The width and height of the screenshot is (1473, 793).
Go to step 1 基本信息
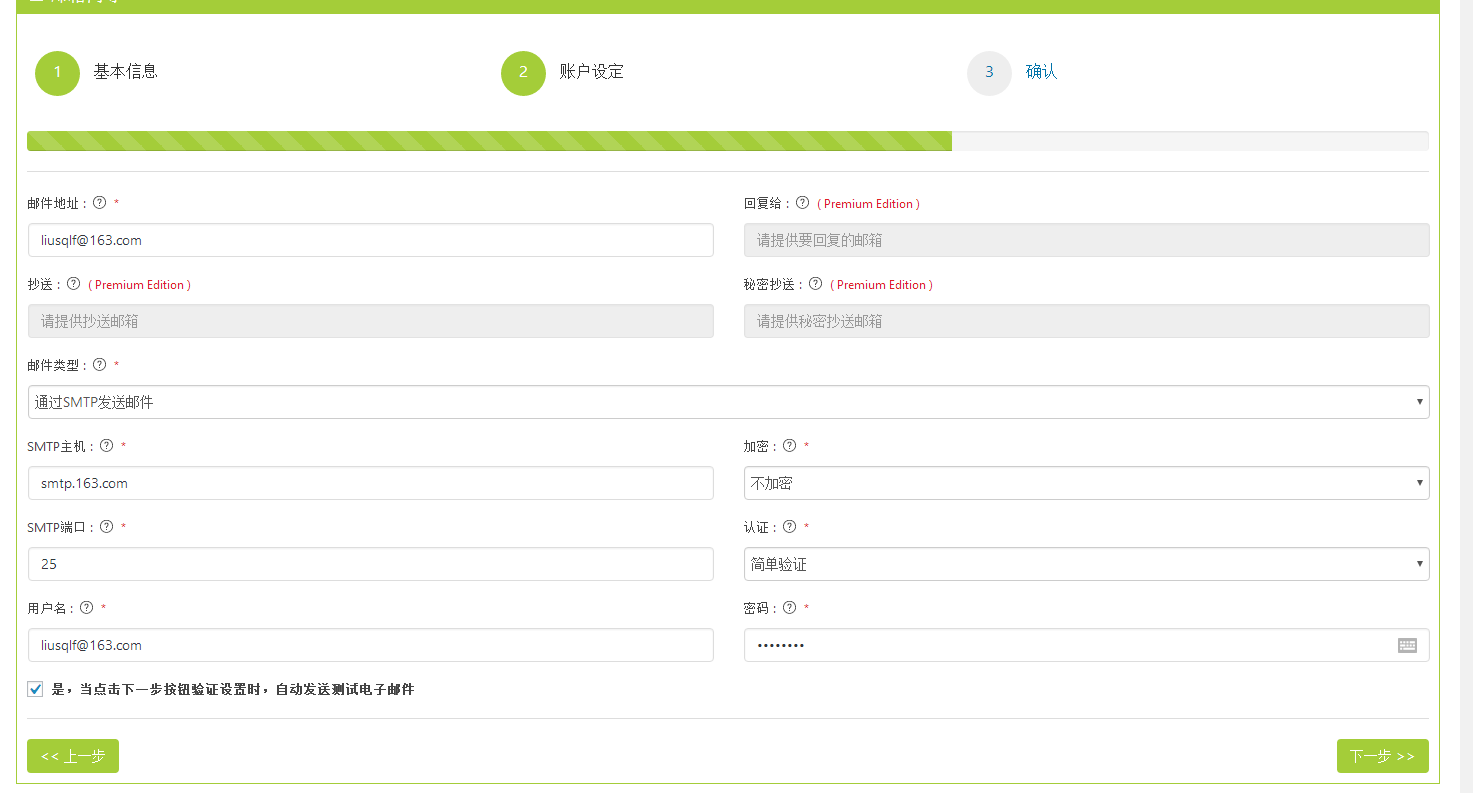(58, 73)
